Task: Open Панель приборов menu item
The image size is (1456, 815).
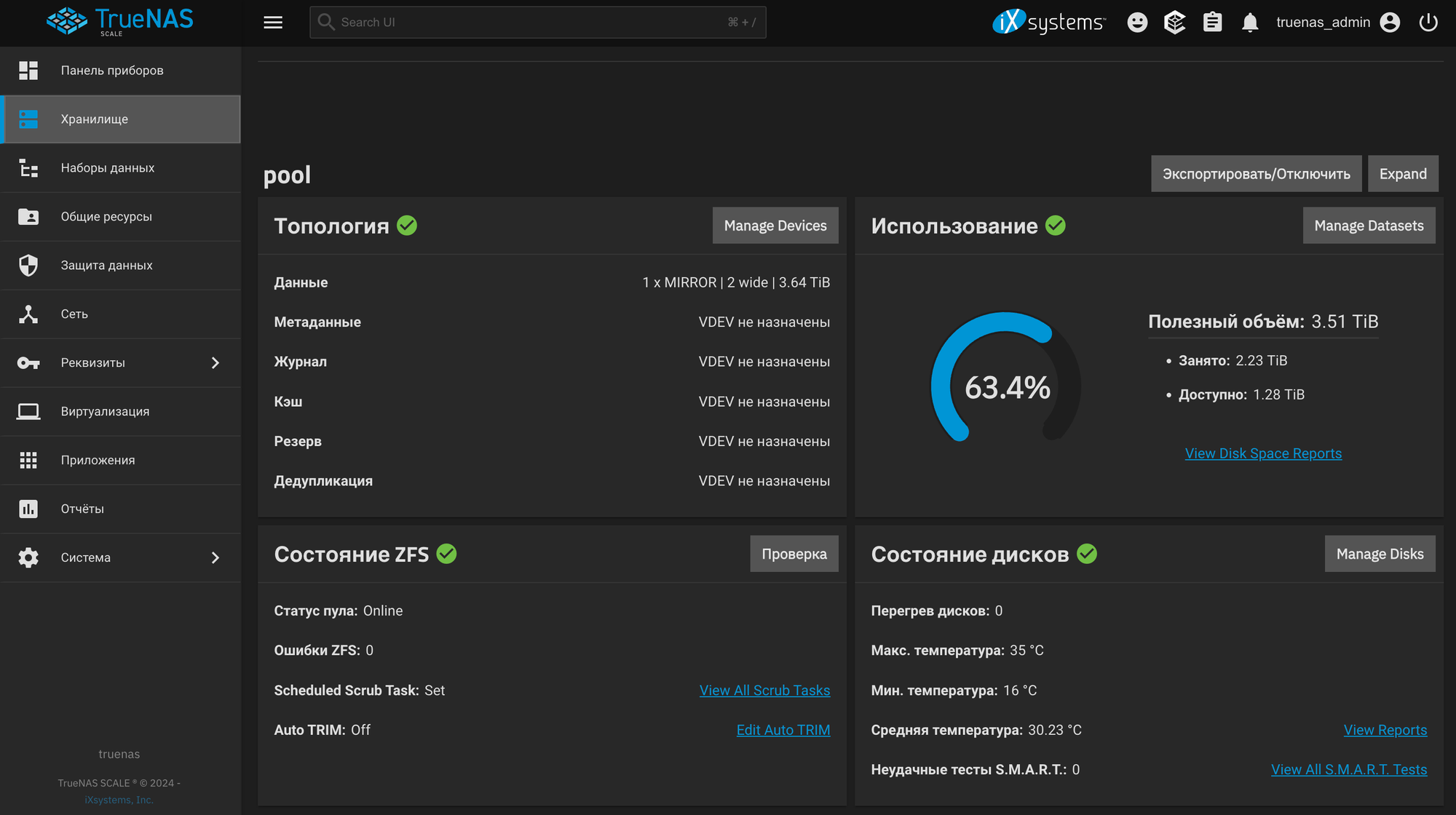Action: pyautogui.click(x=121, y=71)
